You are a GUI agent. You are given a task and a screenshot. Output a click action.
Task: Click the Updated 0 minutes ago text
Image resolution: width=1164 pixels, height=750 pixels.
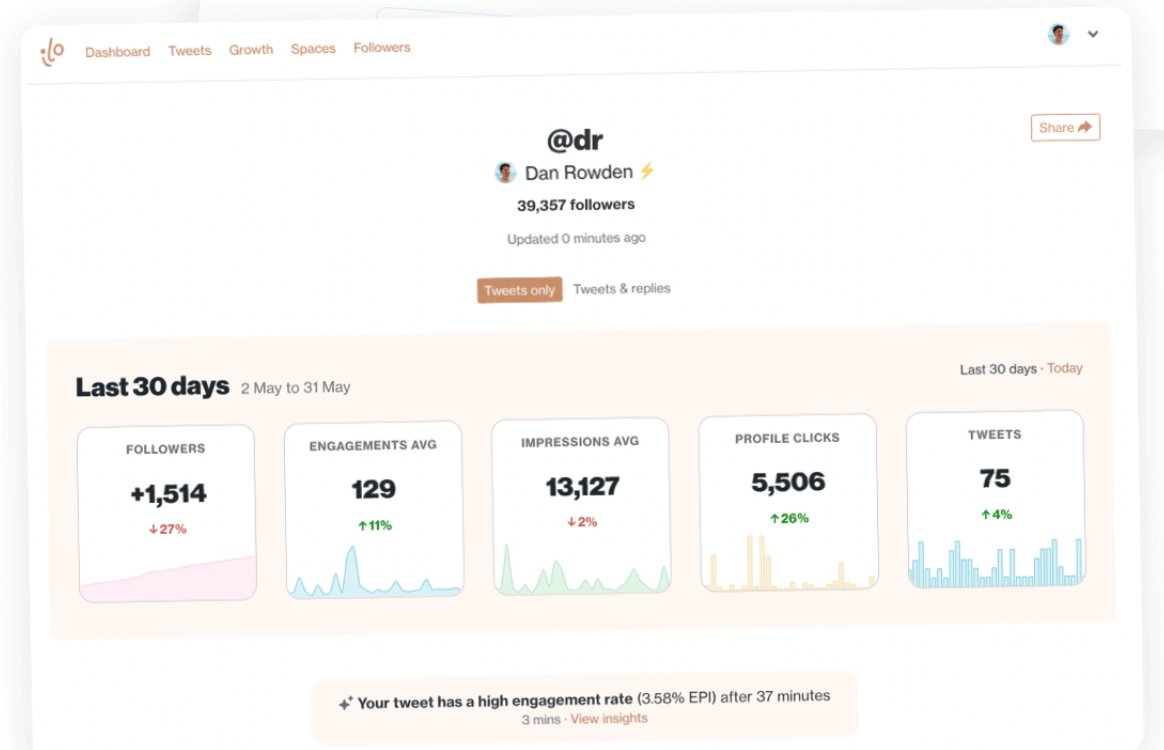(x=576, y=238)
